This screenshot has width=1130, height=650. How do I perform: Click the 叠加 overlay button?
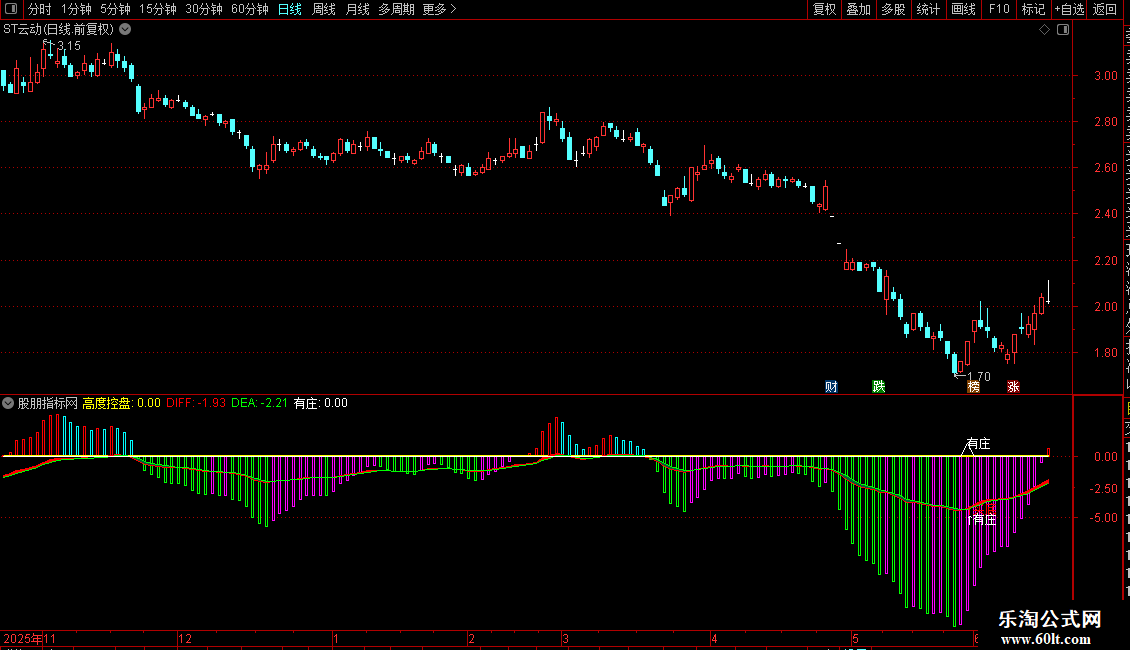point(859,9)
